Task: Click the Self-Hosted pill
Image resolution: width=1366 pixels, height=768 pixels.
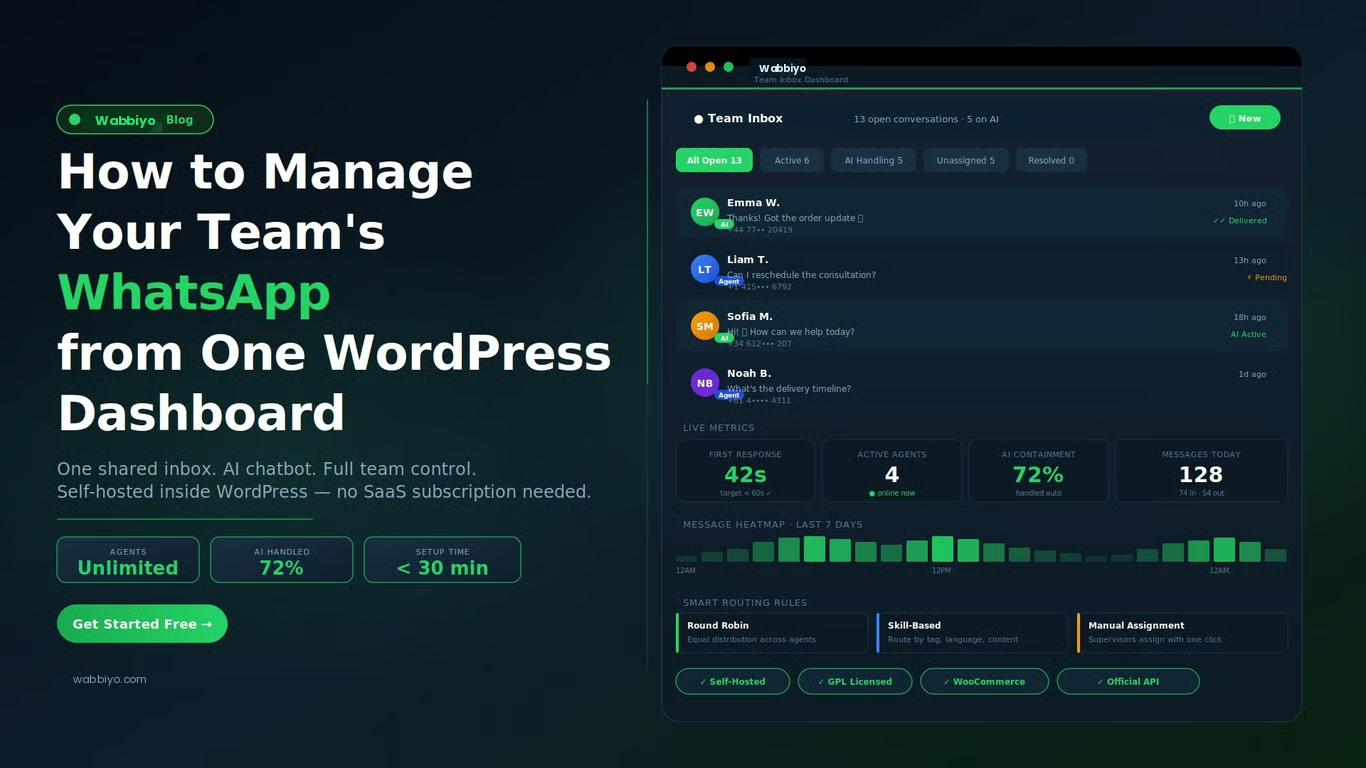Action: click(x=733, y=681)
